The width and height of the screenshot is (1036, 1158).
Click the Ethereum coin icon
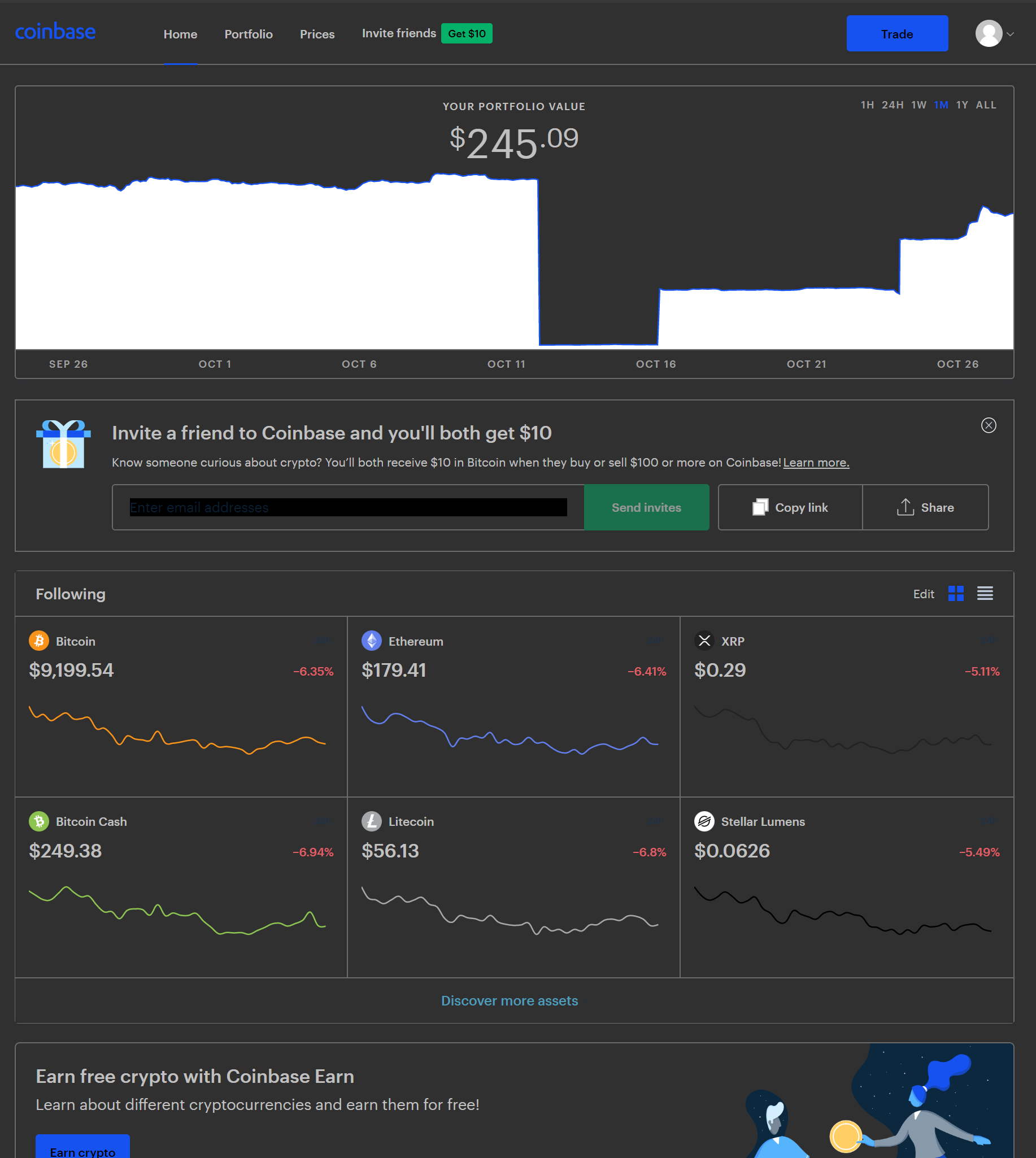[x=371, y=641]
